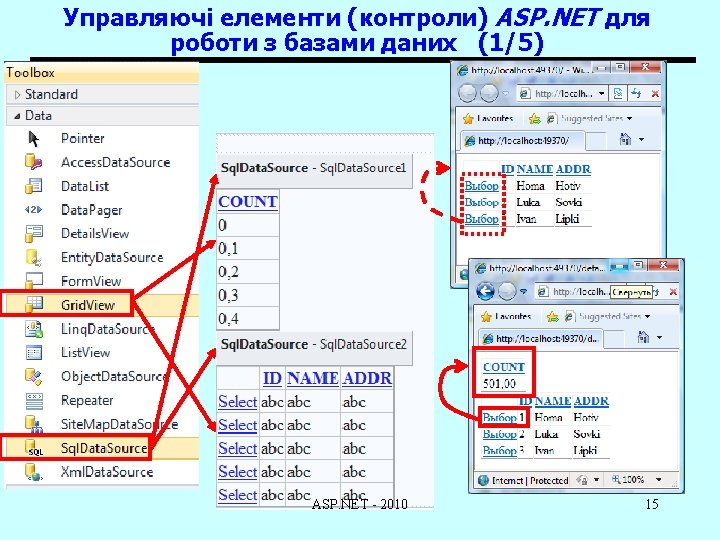This screenshot has width=720, height=540.
Task: Select the SqlDataSource icon
Action: [34, 448]
